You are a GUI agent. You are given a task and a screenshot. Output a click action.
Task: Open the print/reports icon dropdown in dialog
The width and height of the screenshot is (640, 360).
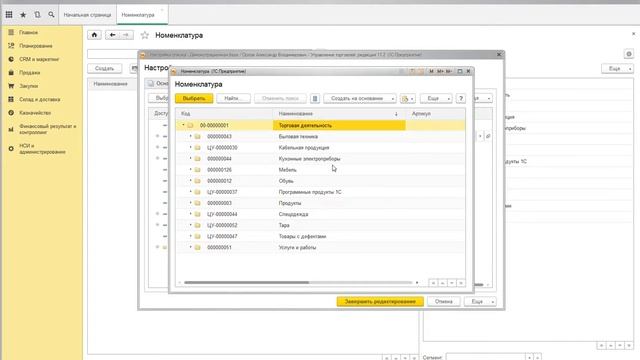(407, 98)
